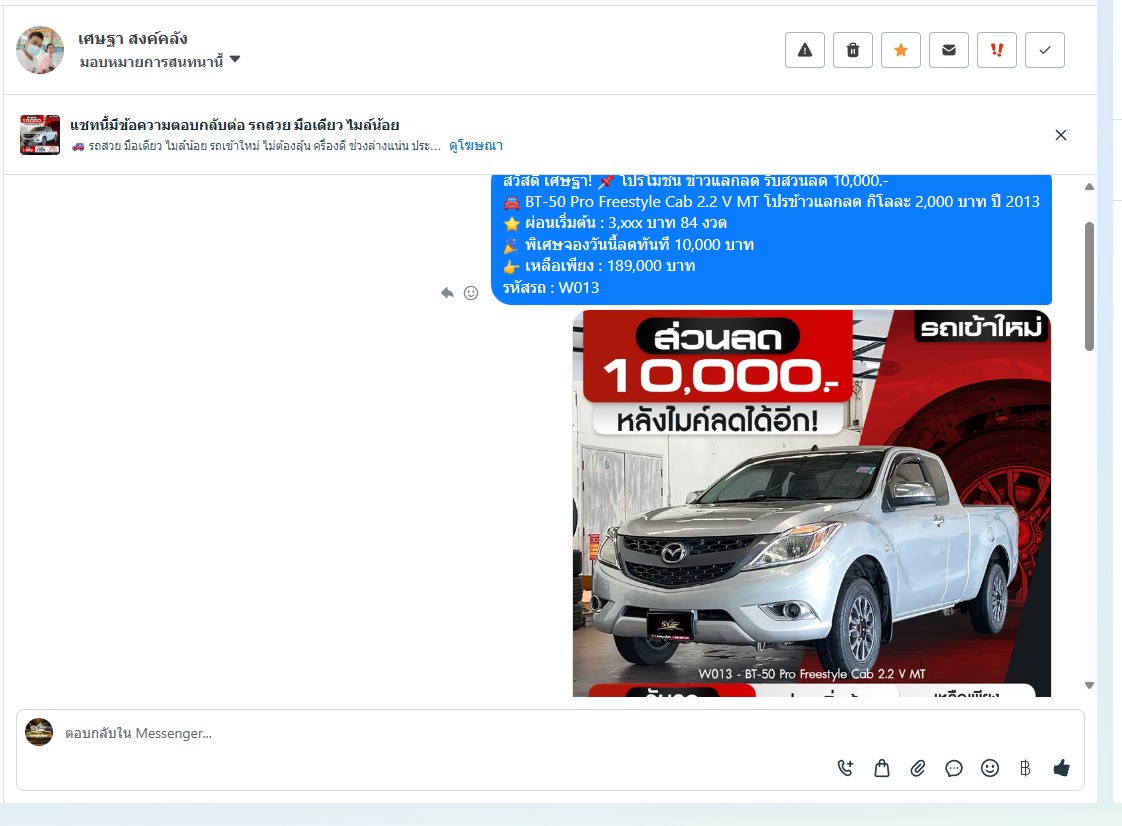
Task: Reply to message using arrow icon
Action: tap(447, 293)
